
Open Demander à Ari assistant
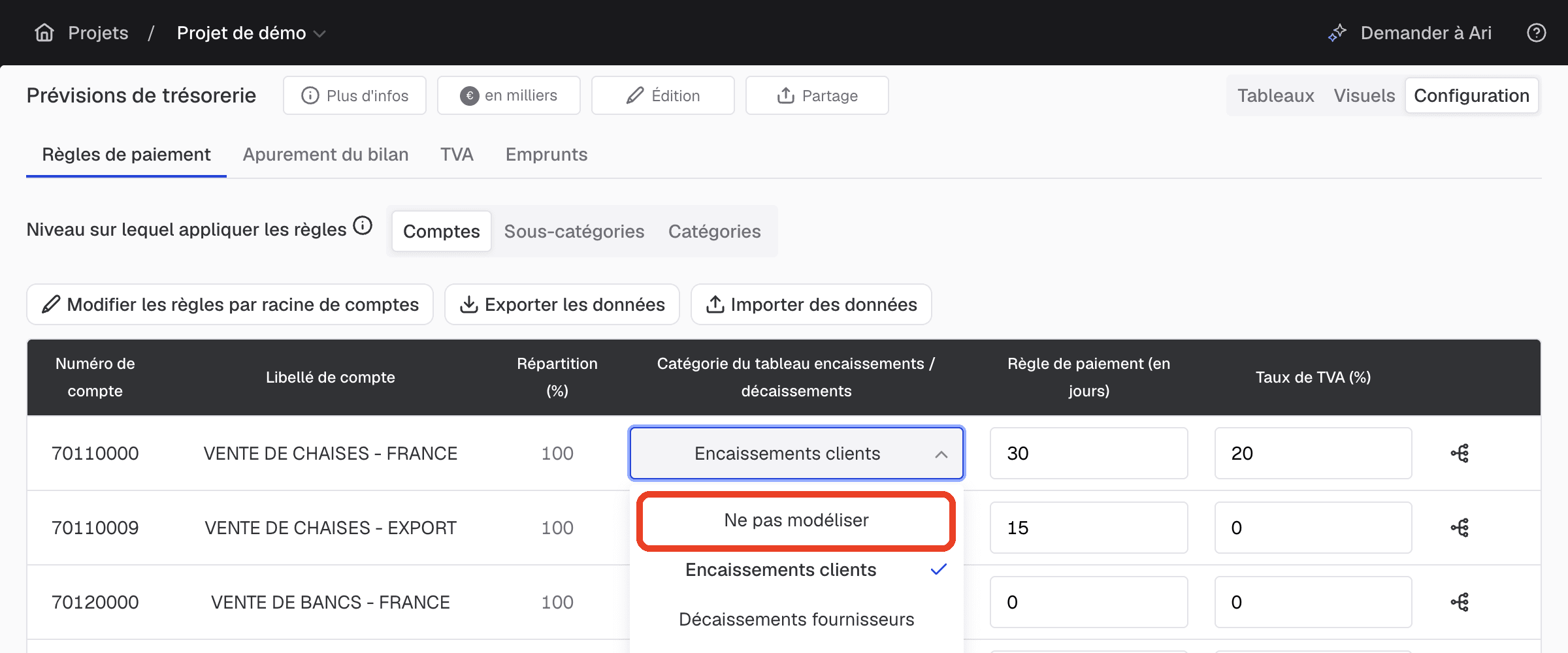click(x=1410, y=33)
